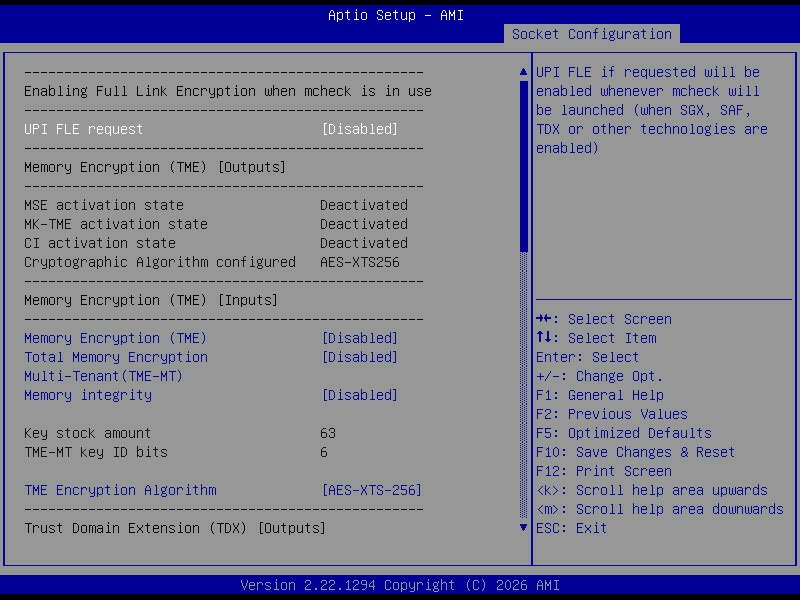This screenshot has width=800, height=600.
Task: Click the Memory Encryption (TME) [Outputs] heading
Action: click(155, 167)
